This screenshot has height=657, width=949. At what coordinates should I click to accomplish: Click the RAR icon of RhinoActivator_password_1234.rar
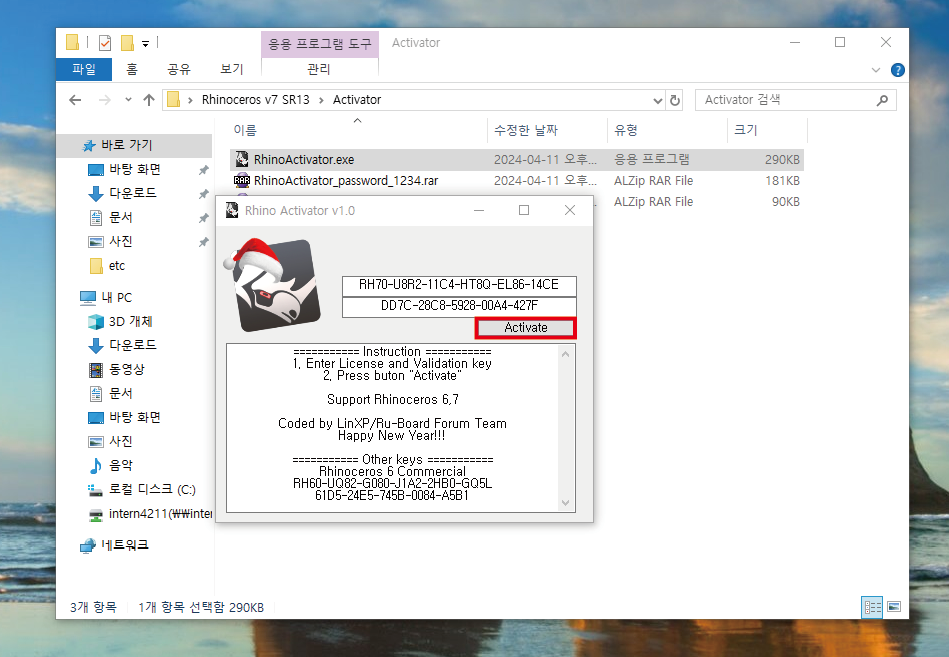[x=242, y=180]
